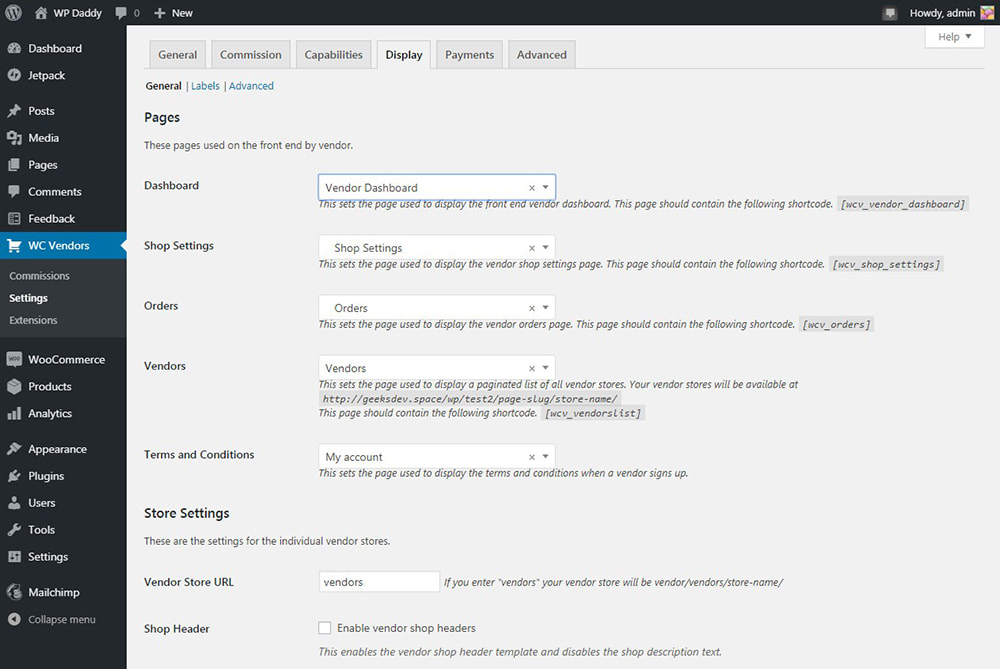1000x669 pixels.
Task: Click the Mailchimp icon in sidebar
Action: [14, 592]
